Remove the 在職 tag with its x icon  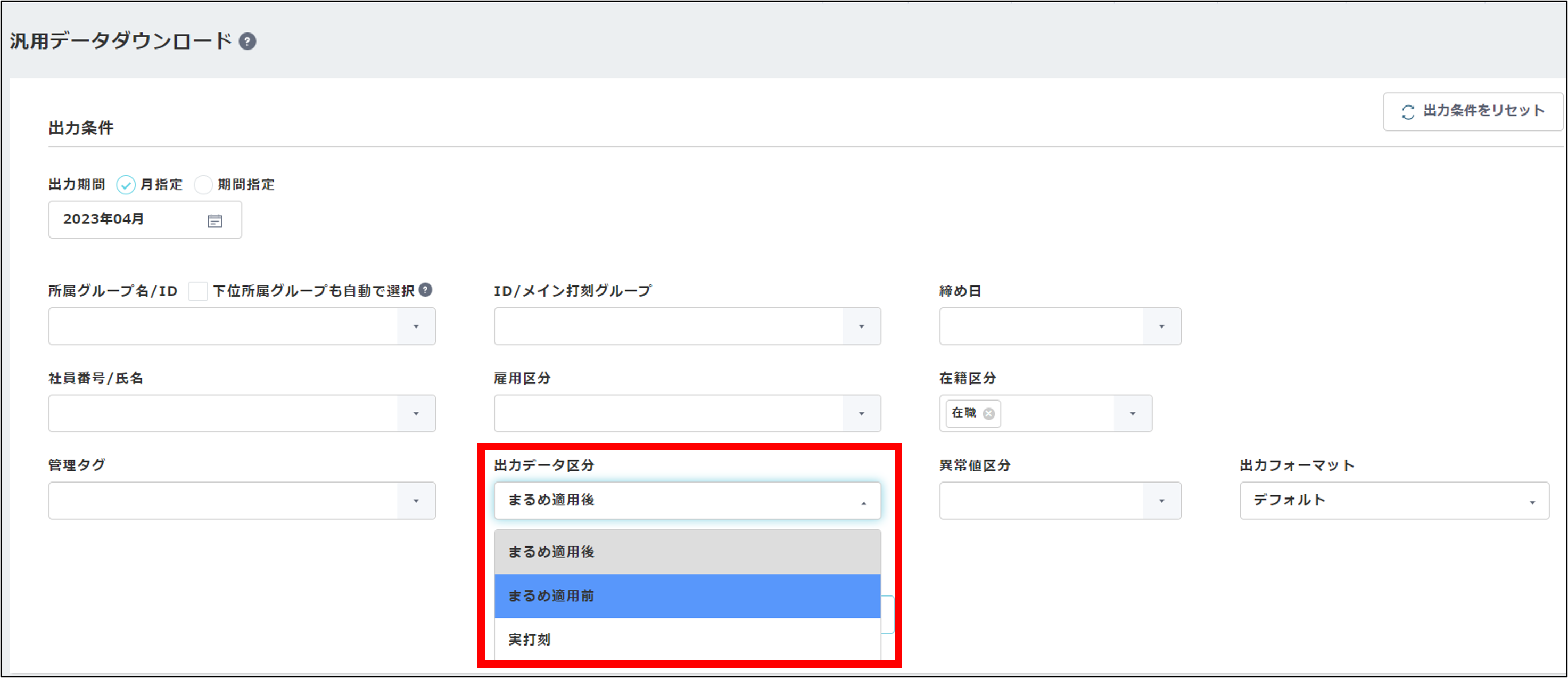click(989, 414)
